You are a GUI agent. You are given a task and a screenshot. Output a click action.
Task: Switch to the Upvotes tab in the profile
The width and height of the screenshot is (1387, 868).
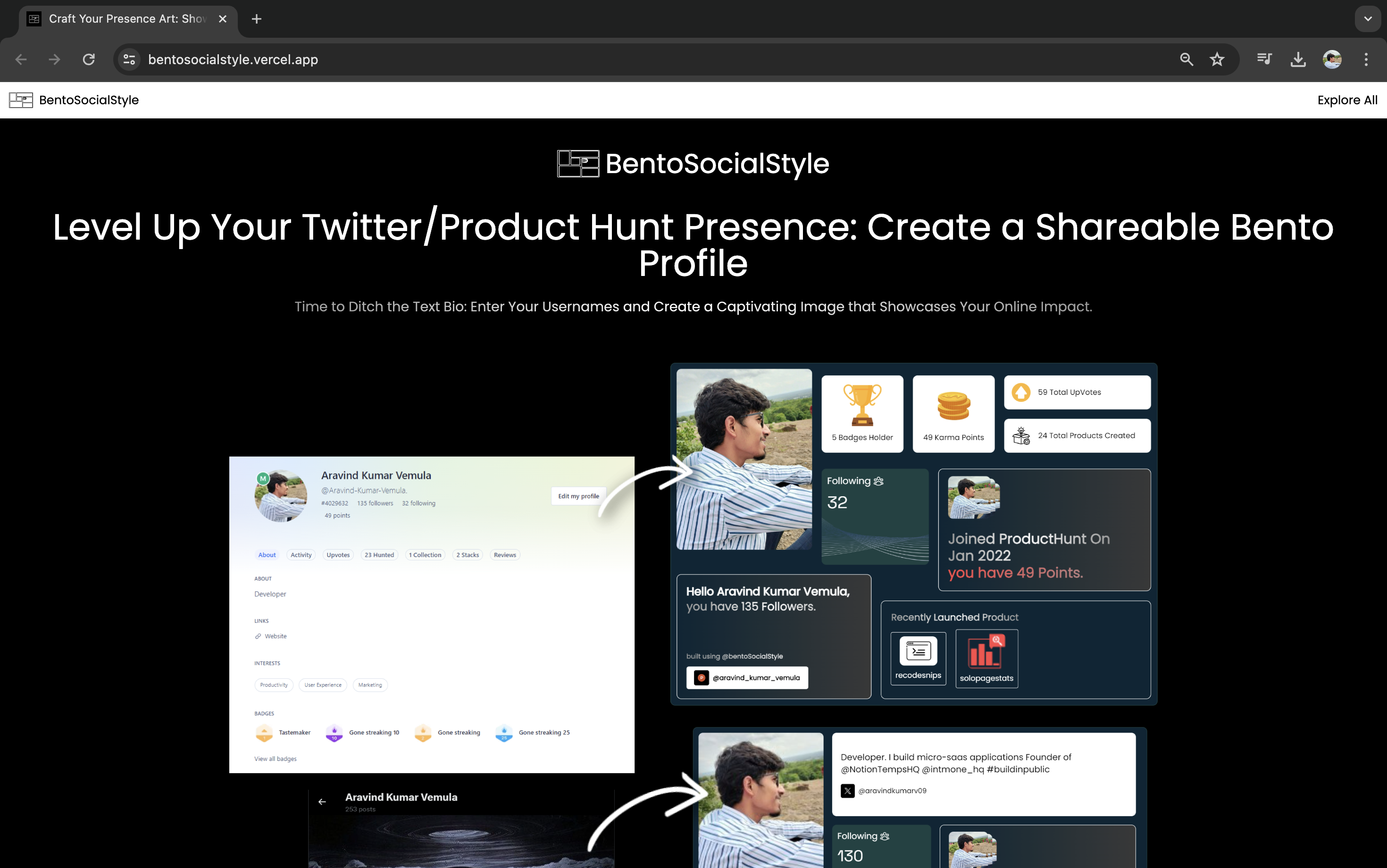pos(338,555)
